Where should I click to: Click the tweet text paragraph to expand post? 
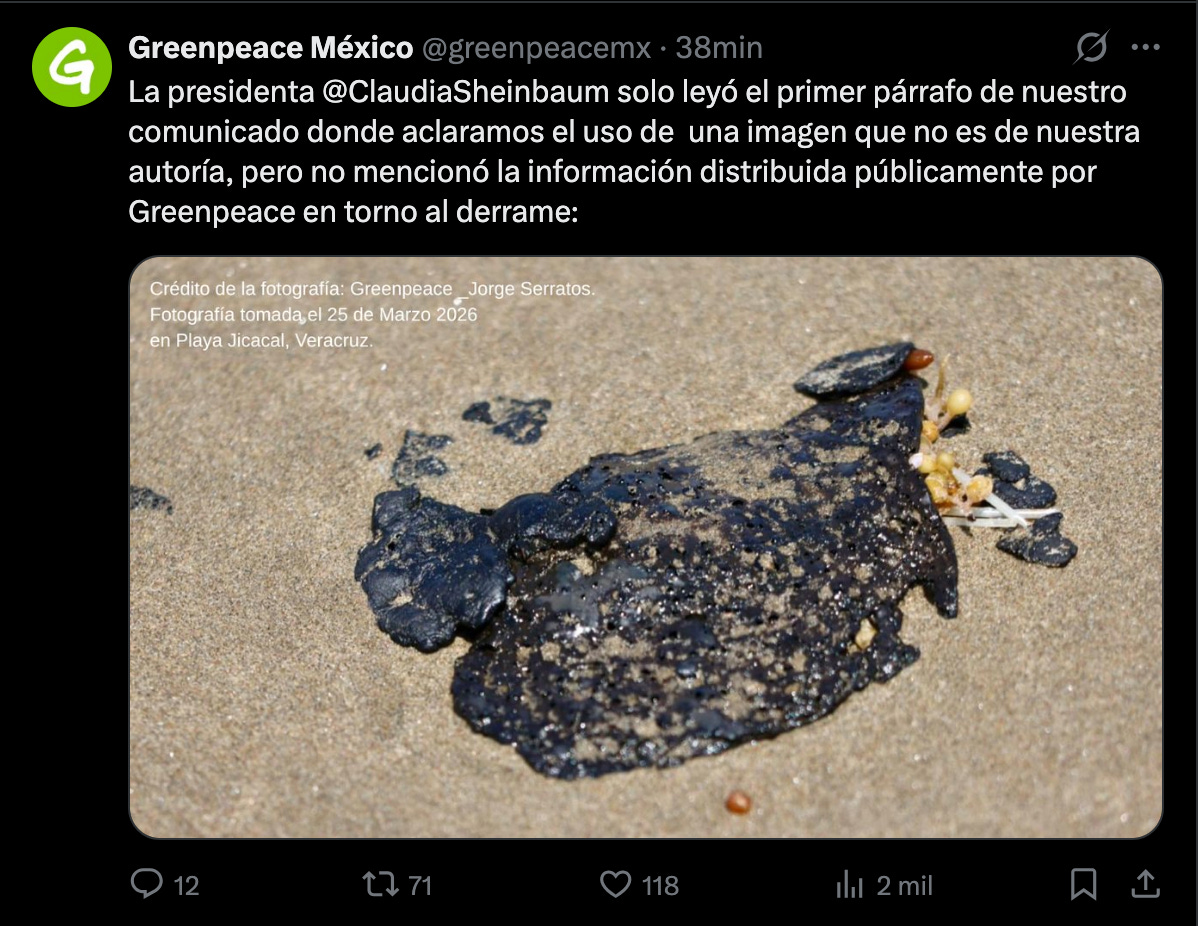pyautogui.click(x=634, y=151)
